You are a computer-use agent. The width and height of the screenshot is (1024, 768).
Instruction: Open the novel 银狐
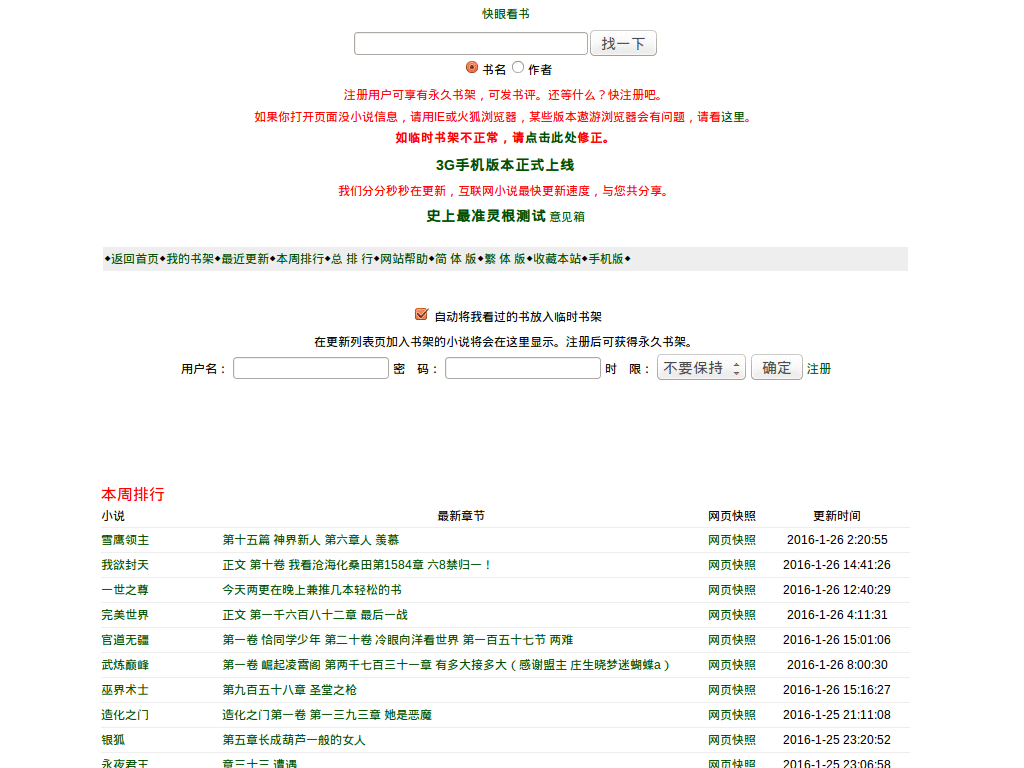coord(113,740)
